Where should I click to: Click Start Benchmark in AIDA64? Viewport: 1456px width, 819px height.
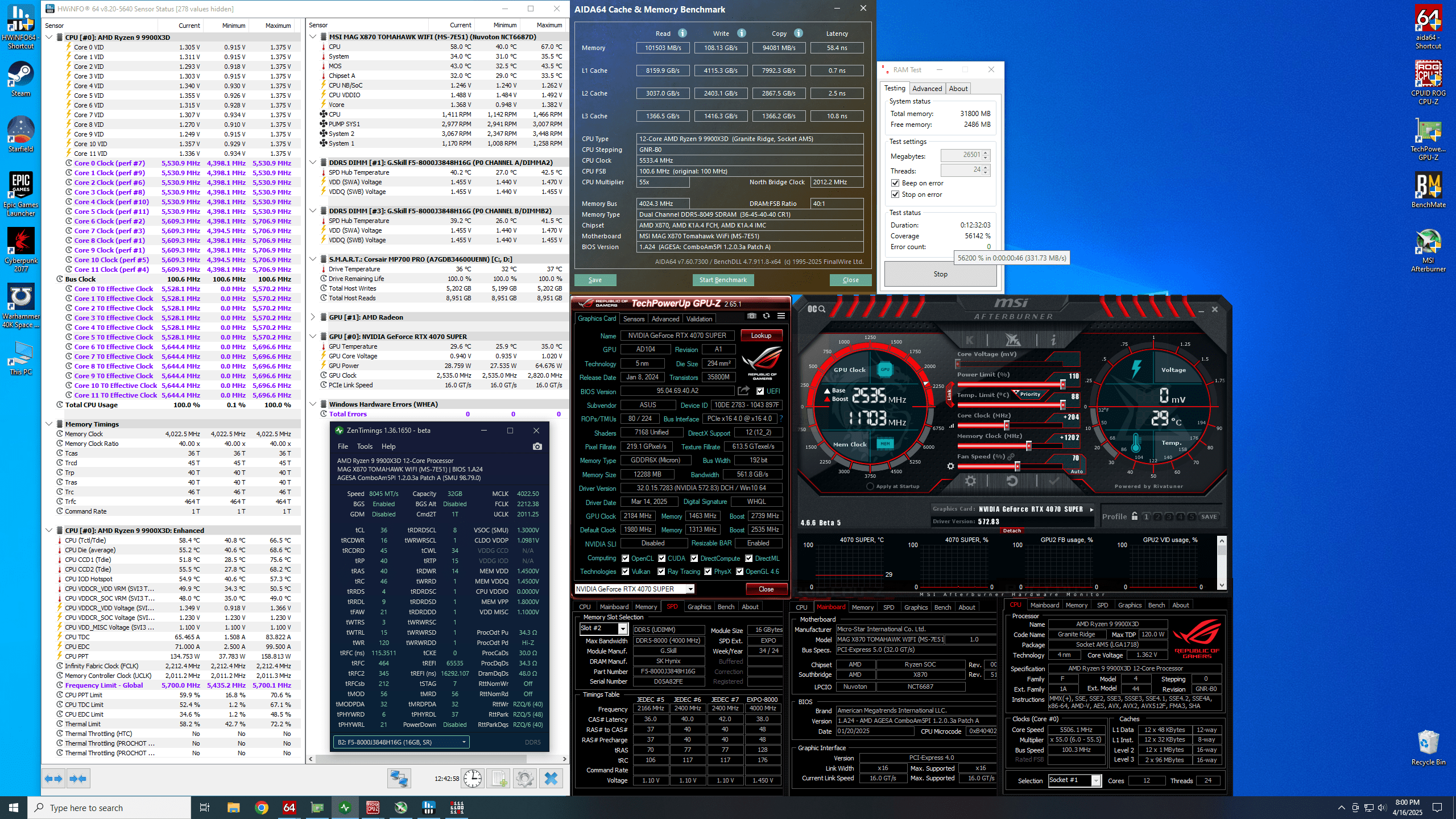(723, 280)
